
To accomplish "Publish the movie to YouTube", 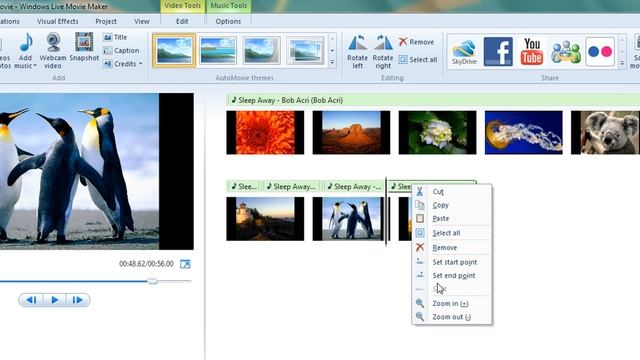I will click(x=532, y=51).
